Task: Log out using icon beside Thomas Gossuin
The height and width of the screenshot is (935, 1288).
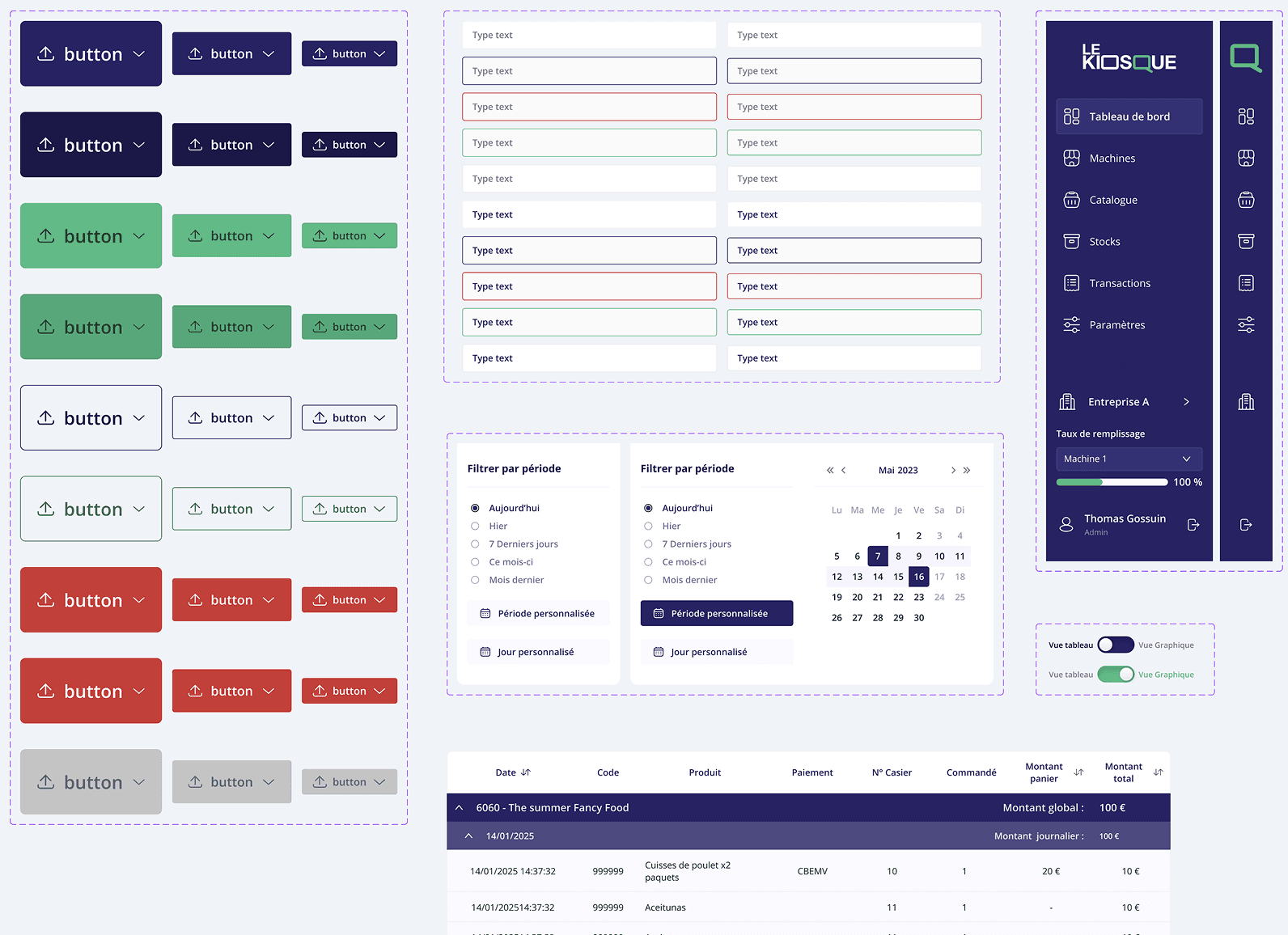Action: (x=1193, y=525)
